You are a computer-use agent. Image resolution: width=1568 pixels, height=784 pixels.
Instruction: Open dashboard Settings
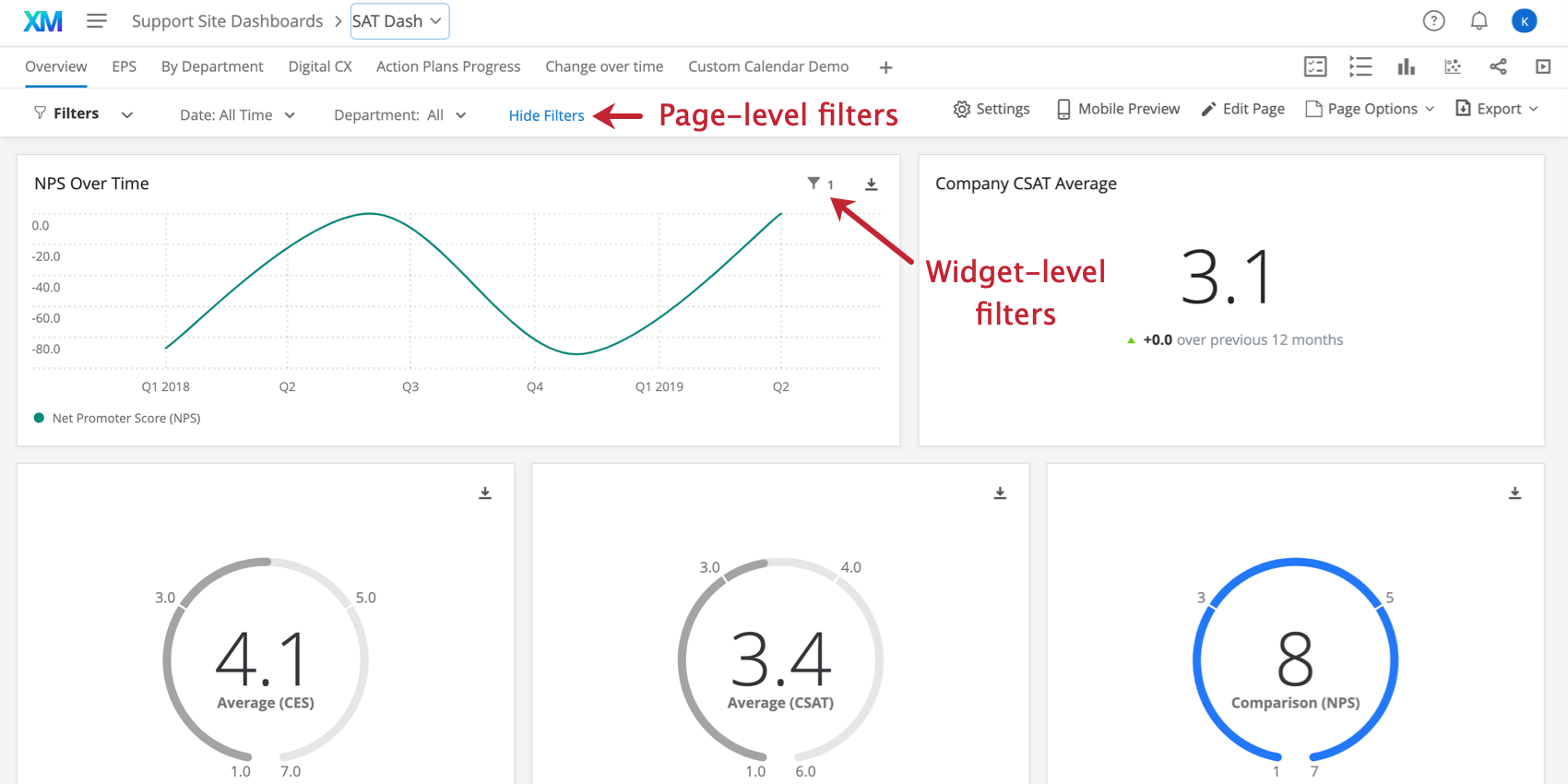[992, 109]
